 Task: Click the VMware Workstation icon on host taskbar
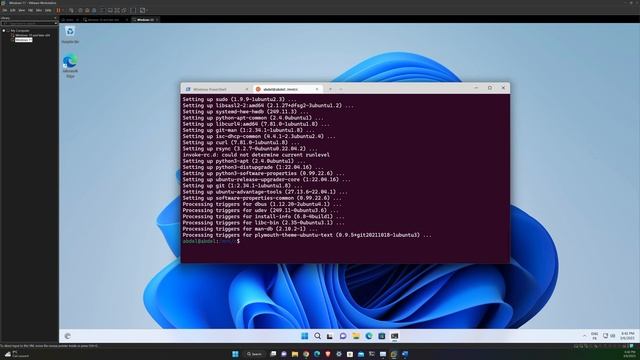[394, 354]
